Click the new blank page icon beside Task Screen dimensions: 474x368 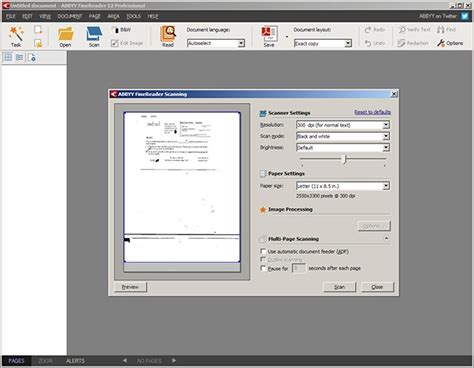pyautogui.click(x=38, y=30)
